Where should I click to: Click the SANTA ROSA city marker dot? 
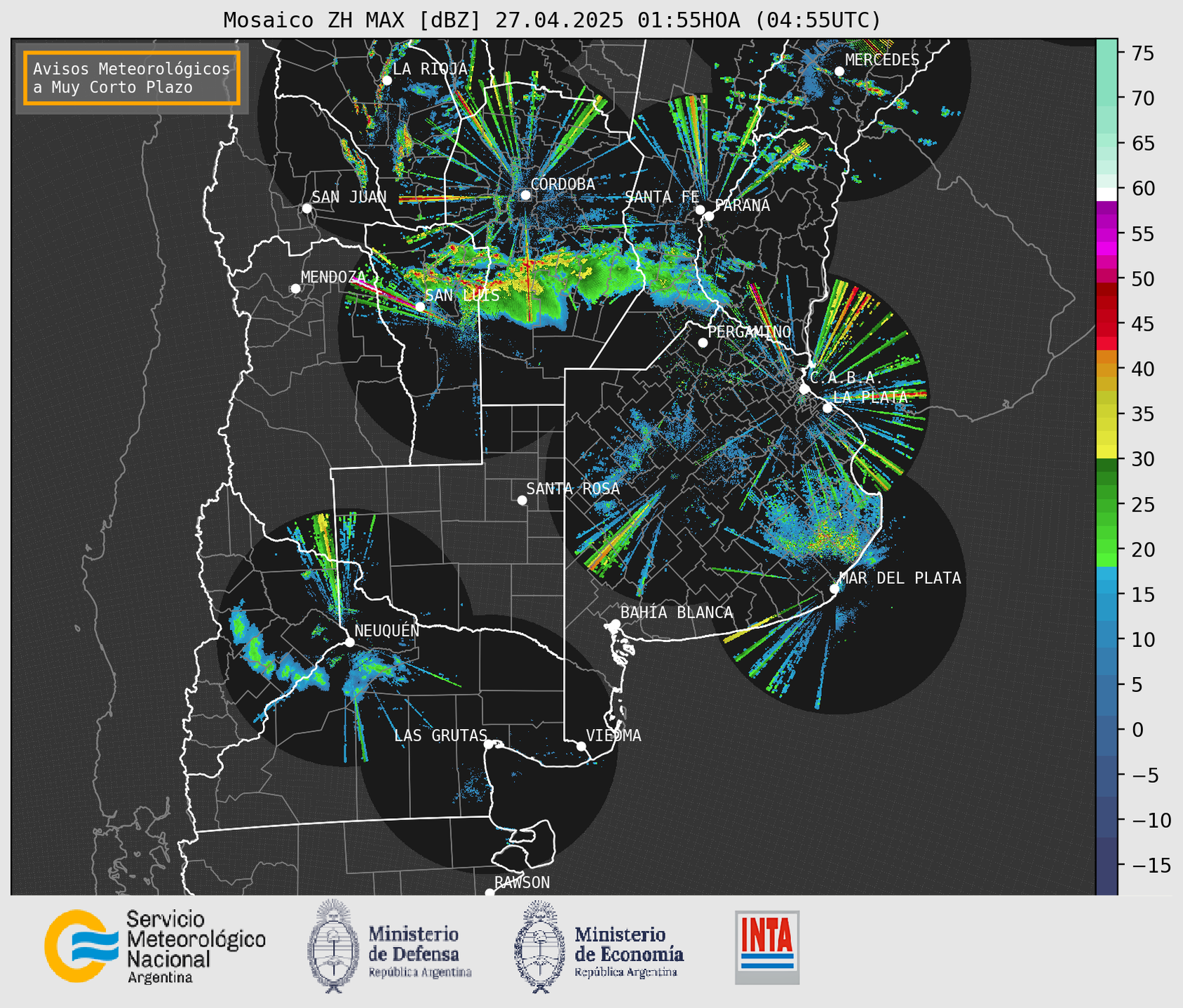[x=522, y=500]
